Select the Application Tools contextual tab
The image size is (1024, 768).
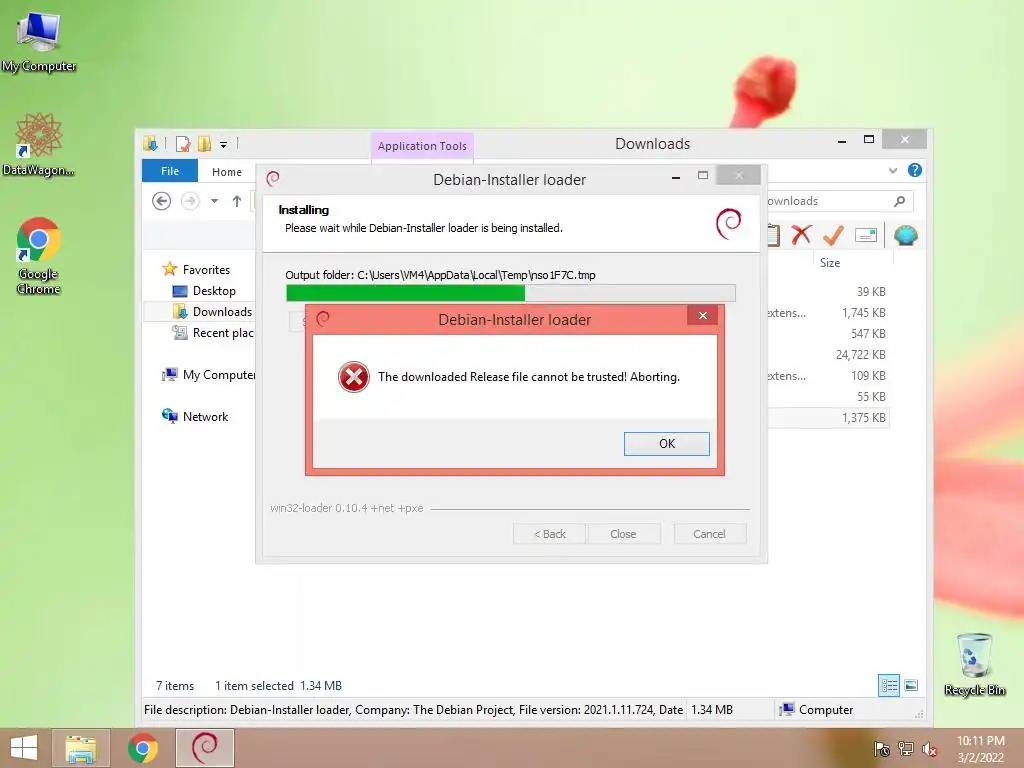[x=422, y=146]
